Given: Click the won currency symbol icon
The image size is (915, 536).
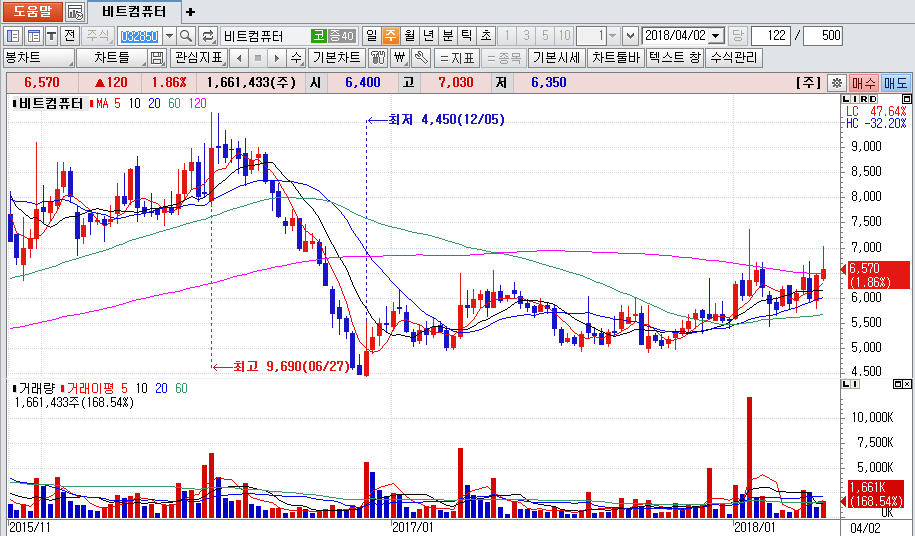Looking at the screenshot, I should (x=400, y=58).
